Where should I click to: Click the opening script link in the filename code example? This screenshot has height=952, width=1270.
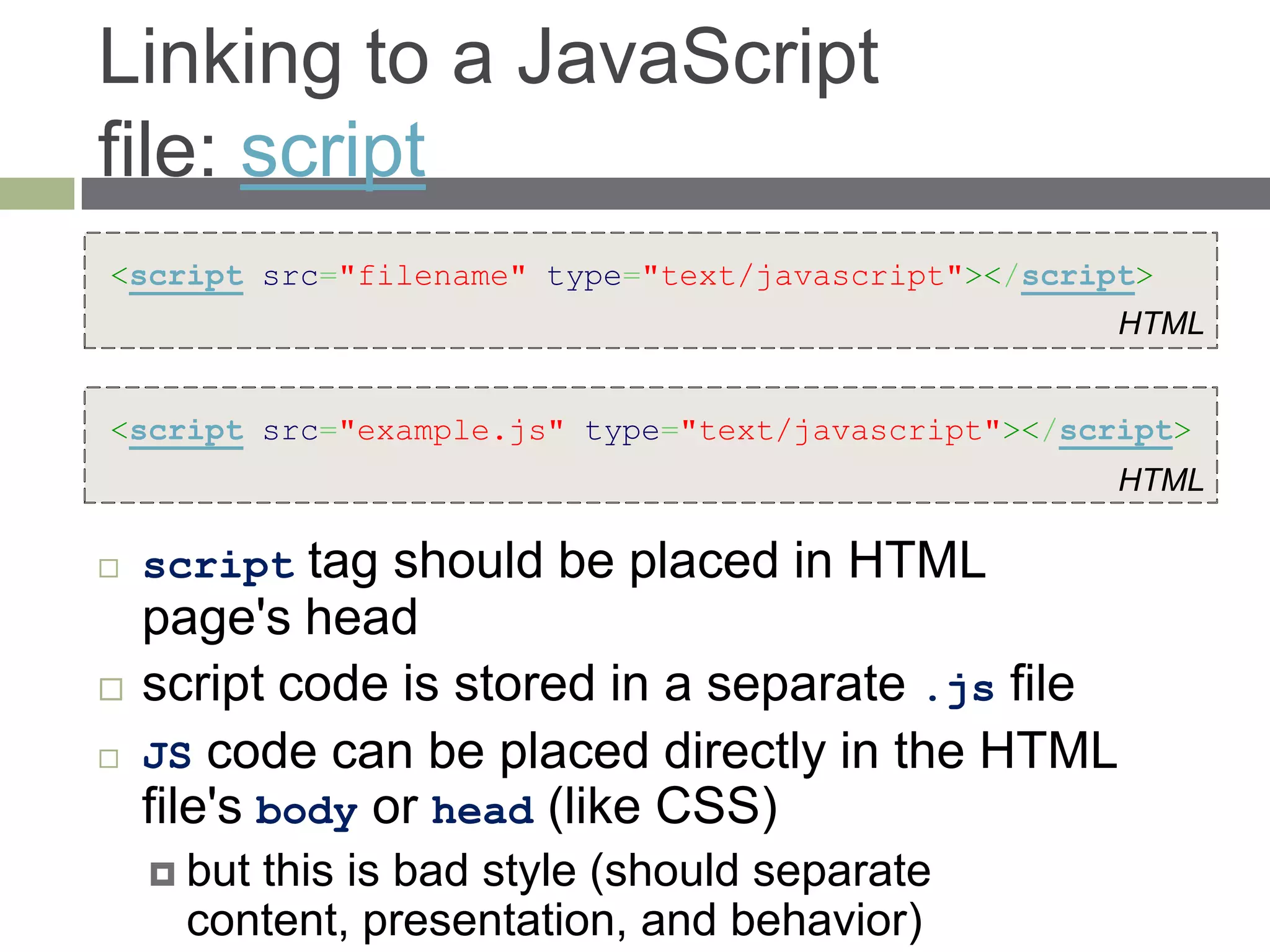pyautogui.click(x=186, y=278)
